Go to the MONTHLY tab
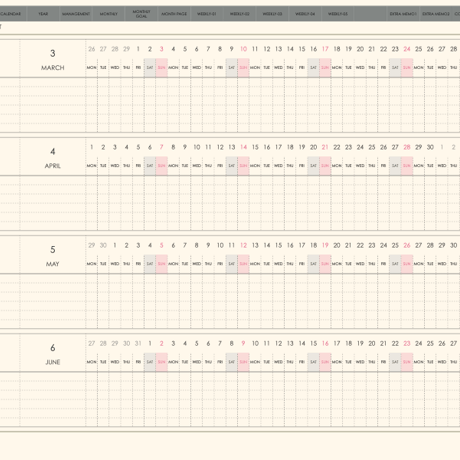The width and height of the screenshot is (460, 460). pyautogui.click(x=108, y=14)
